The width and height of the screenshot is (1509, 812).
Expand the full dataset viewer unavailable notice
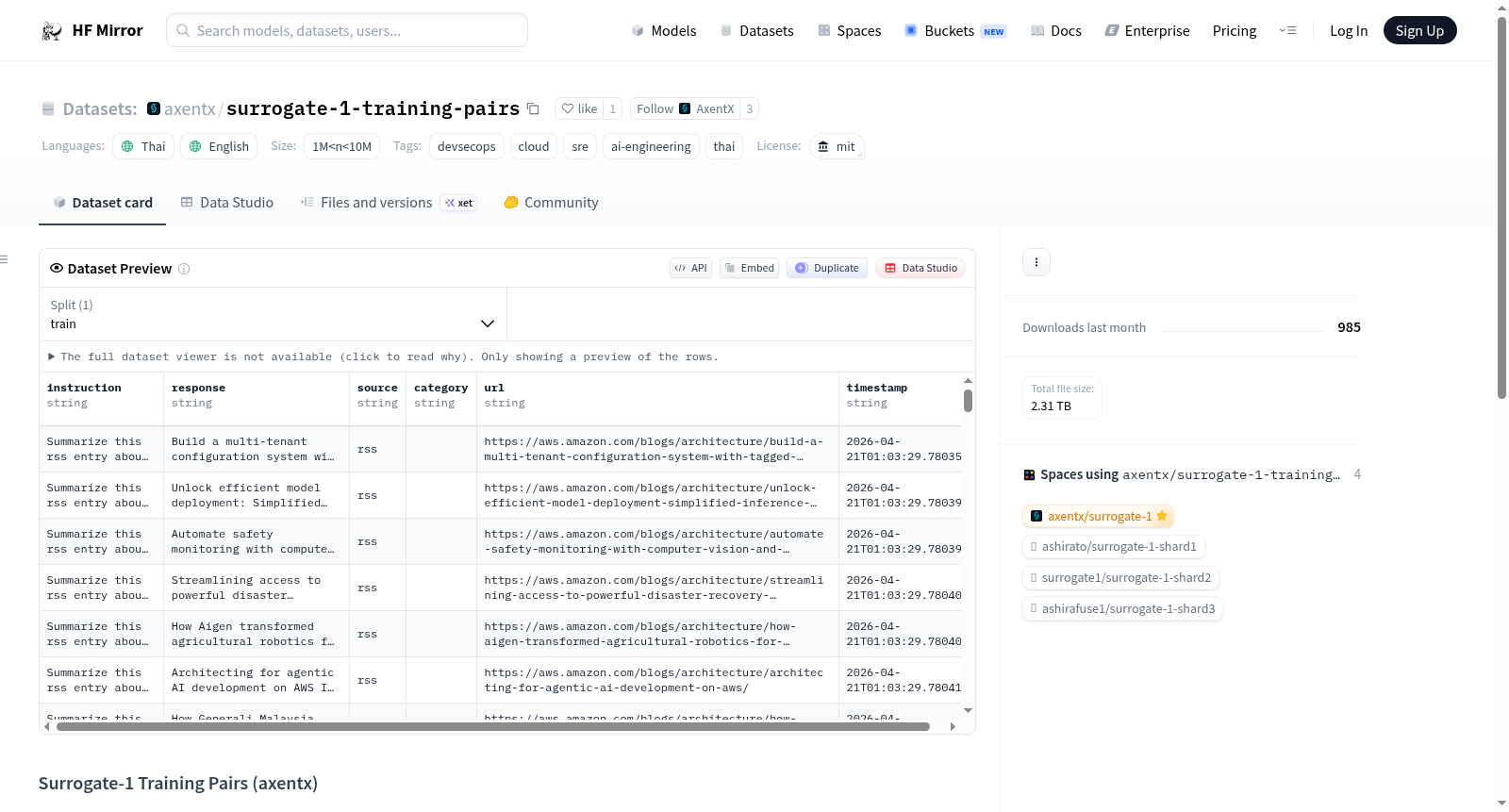point(384,356)
